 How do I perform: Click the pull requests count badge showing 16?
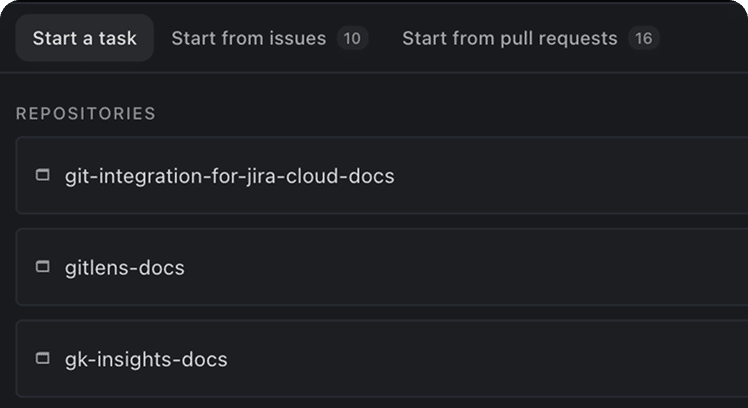(644, 38)
